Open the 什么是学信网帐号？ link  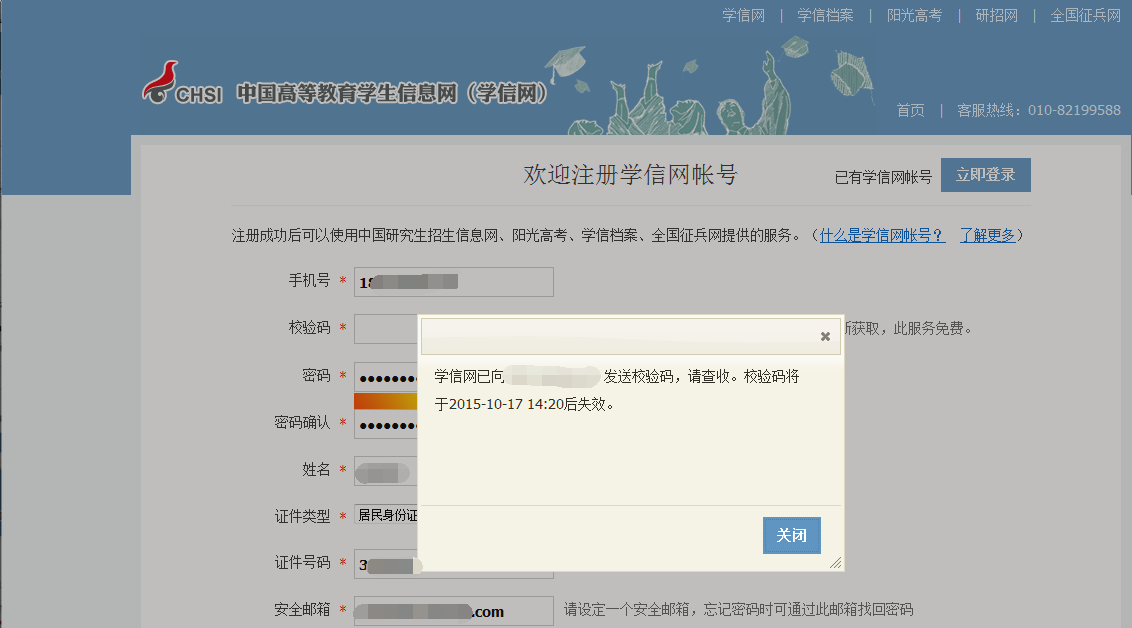pyautogui.click(x=882, y=235)
